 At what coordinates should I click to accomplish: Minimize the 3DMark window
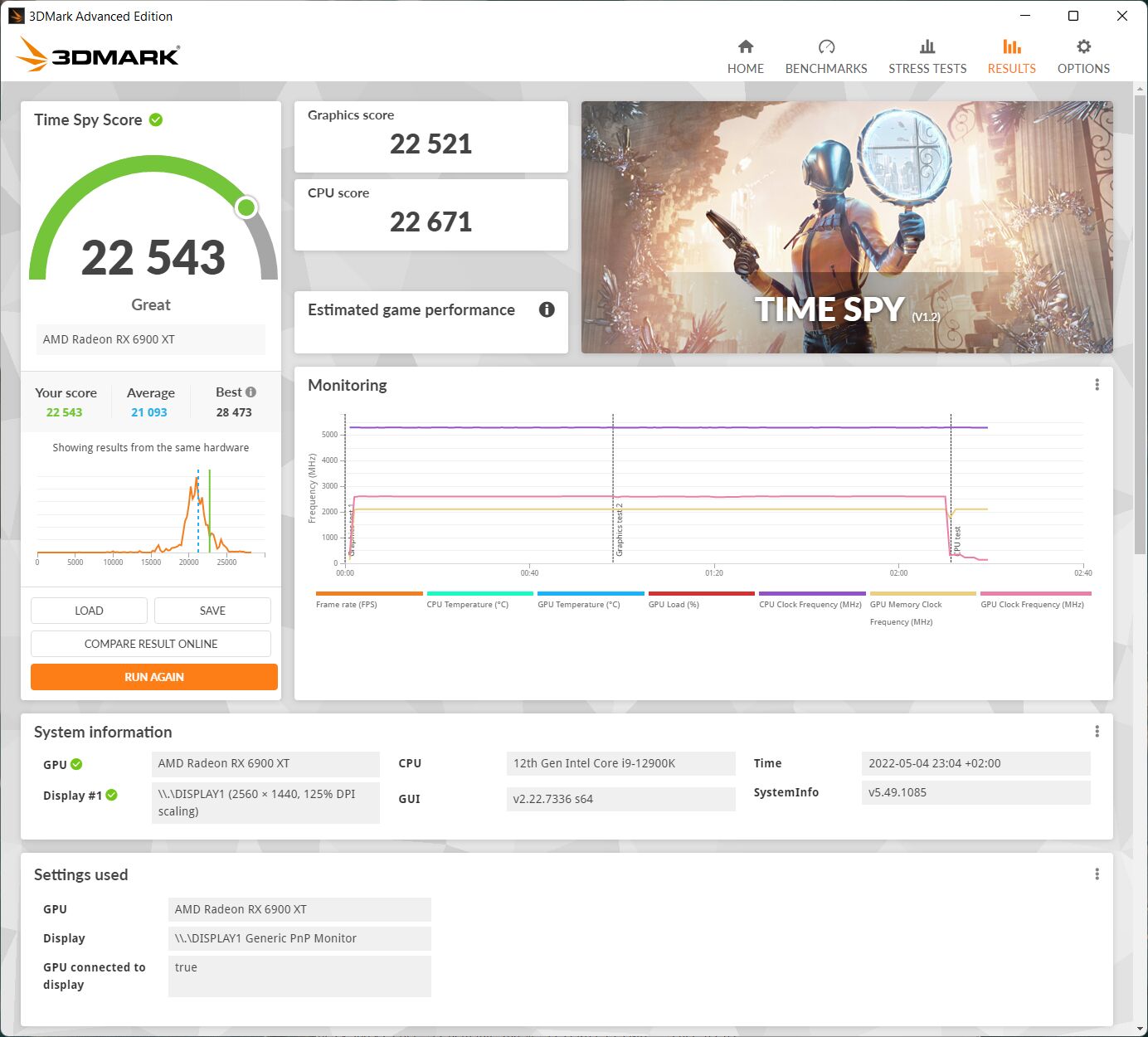coord(1025,16)
